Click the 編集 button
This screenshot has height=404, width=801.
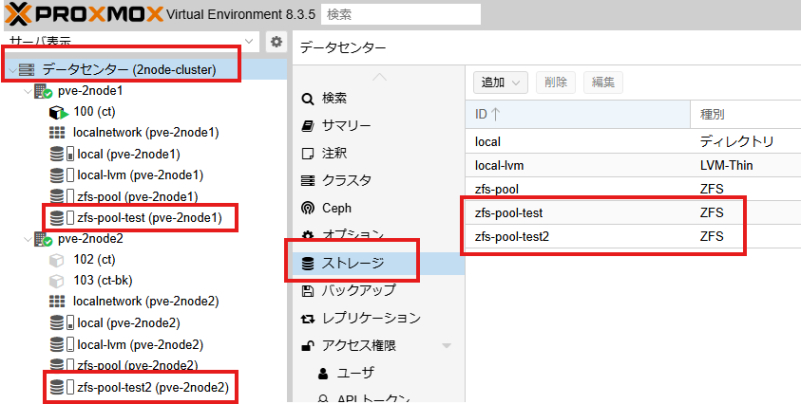[603, 82]
